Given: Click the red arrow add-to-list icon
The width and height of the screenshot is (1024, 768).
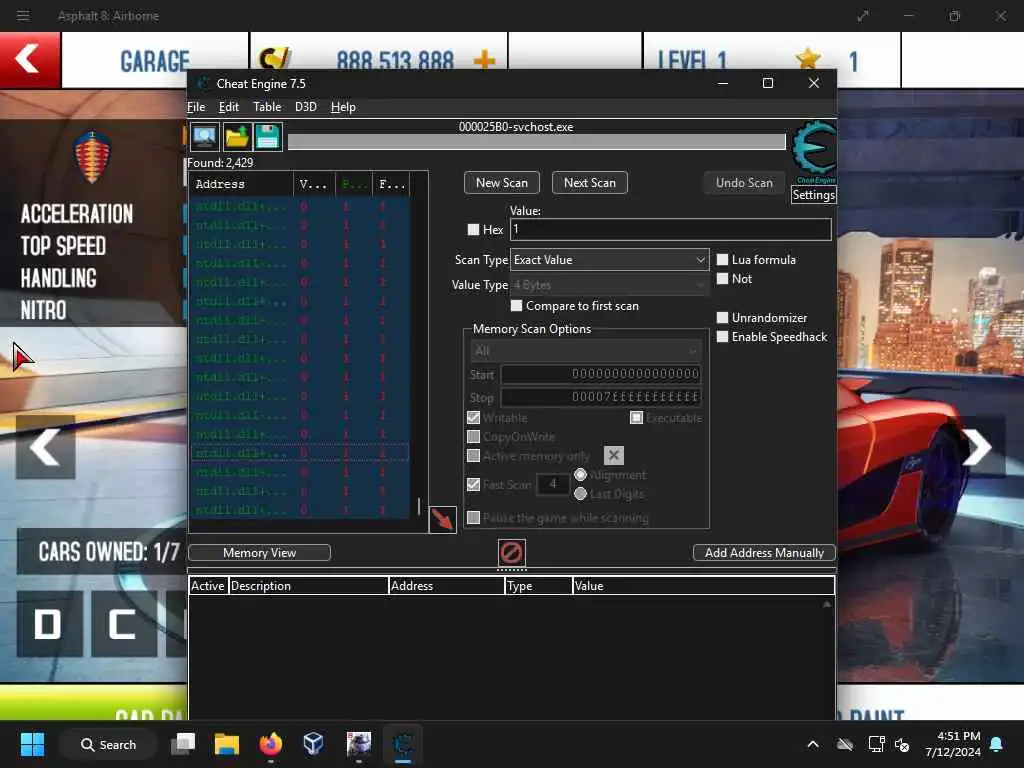Looking at the screenshot, I should [x=442, y=519].
